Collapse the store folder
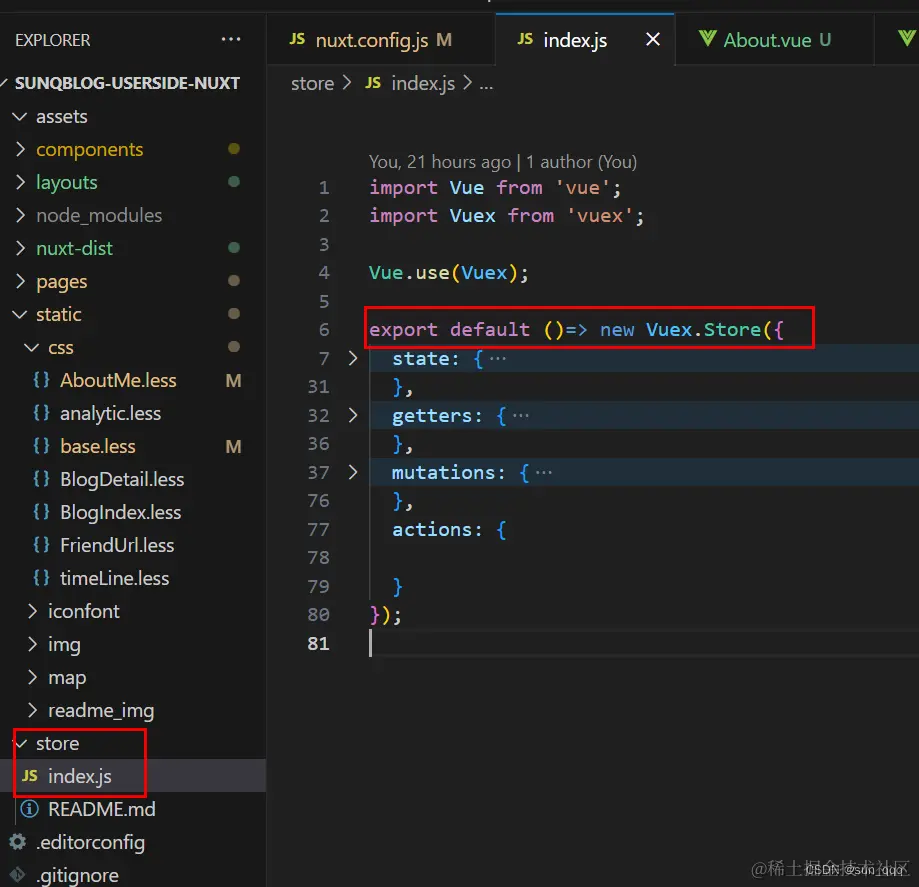The height and width of the screenshot is (887, 919). (21, 743)
